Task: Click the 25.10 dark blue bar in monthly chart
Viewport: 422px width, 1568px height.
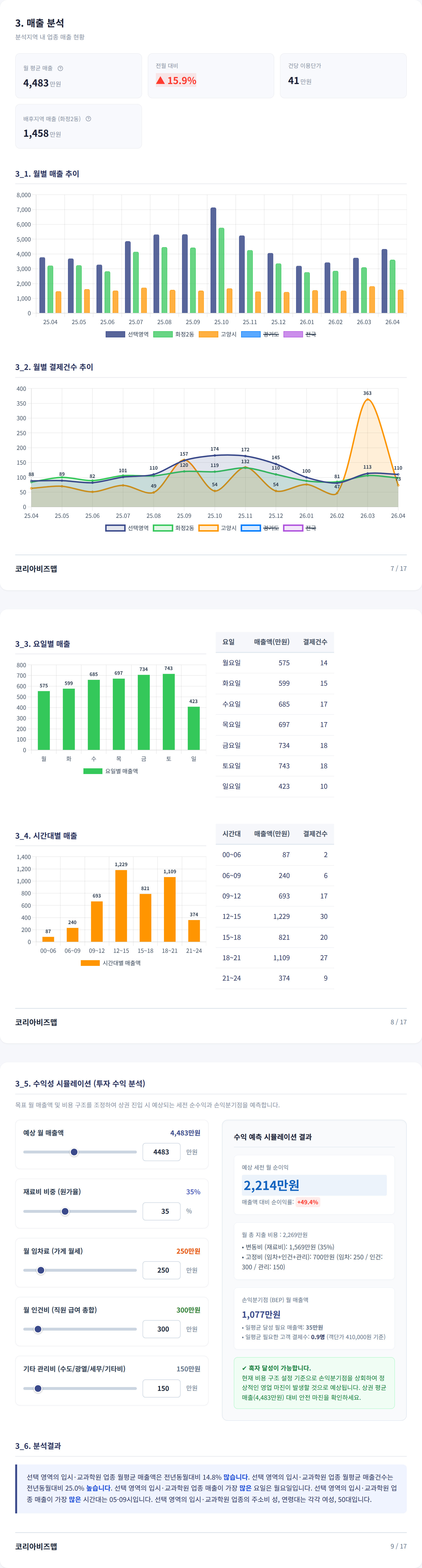Action: click(x=213, y=260)
